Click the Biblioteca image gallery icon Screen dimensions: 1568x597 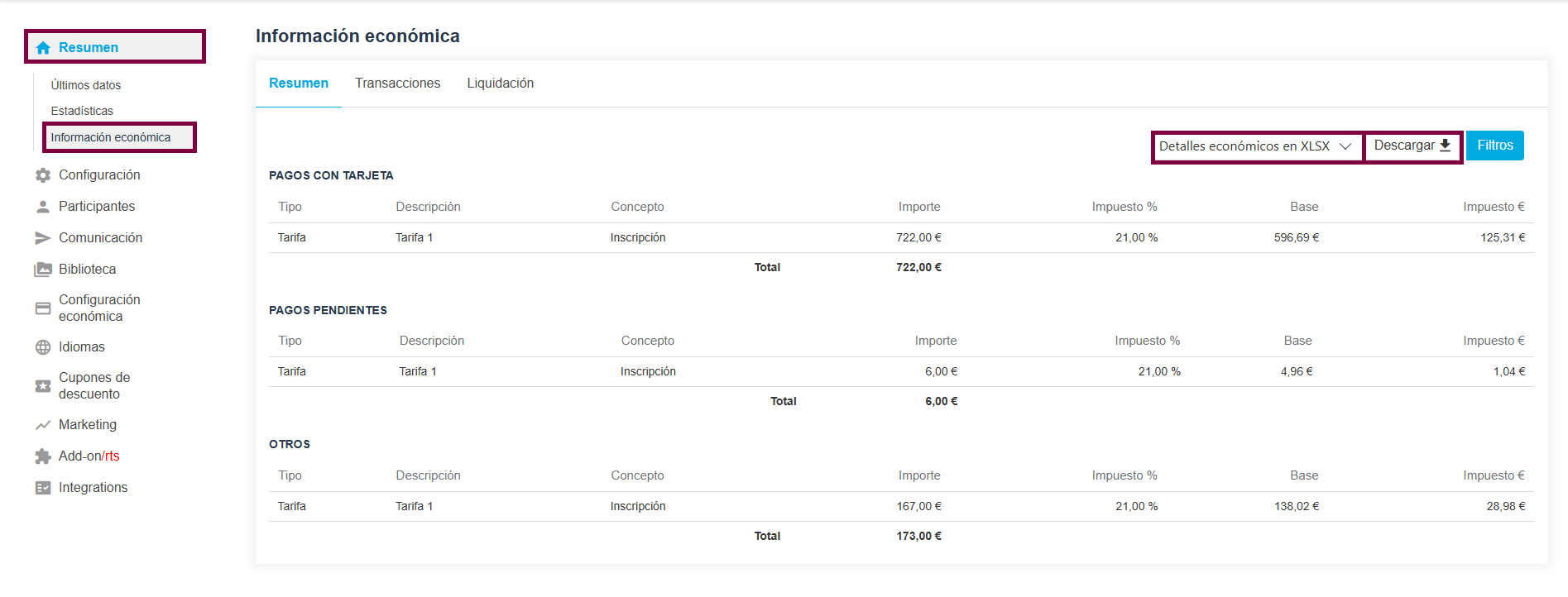pos(43,270)
